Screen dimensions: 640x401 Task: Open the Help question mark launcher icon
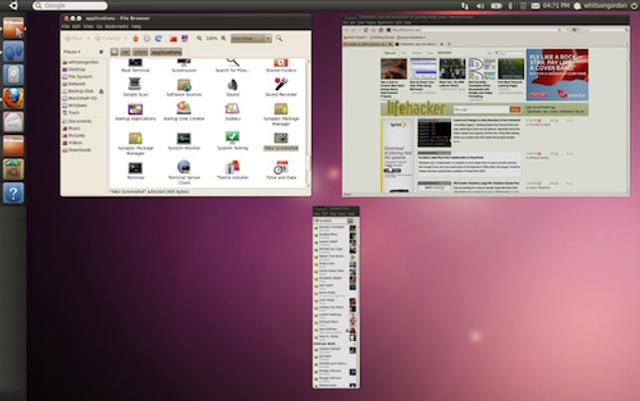pos(13,192)
